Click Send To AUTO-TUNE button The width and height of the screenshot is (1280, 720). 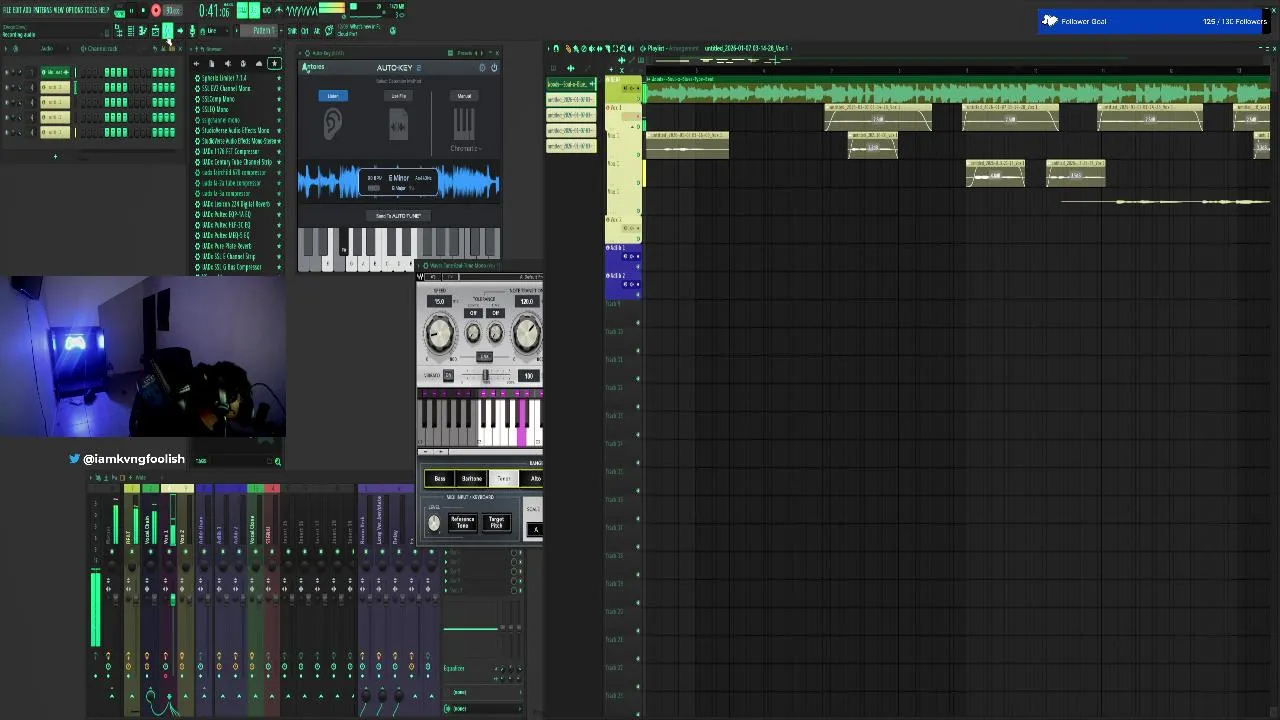398,216
